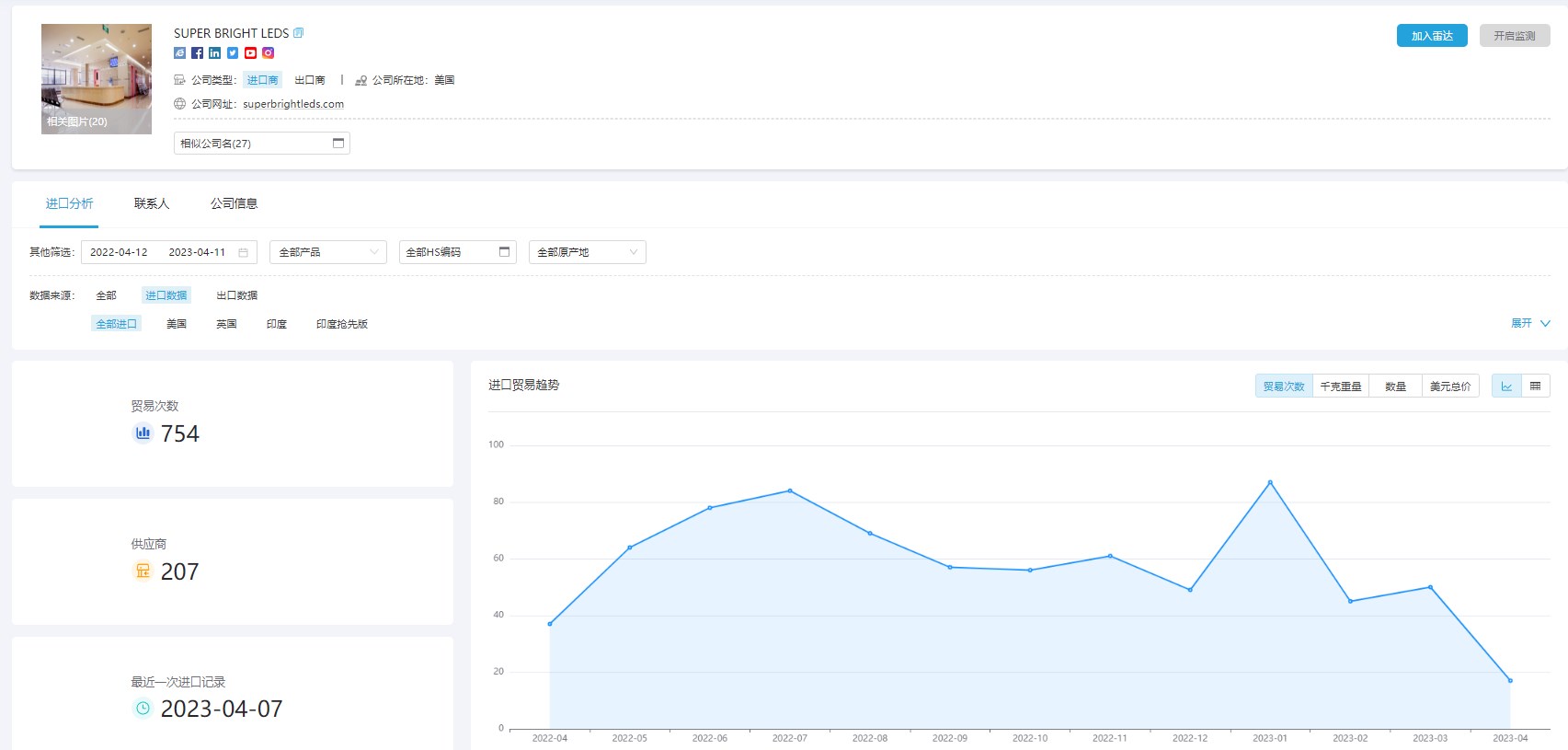
Task: Open the related pictures (20) thumbnail
Action: [x=97, y=79]
